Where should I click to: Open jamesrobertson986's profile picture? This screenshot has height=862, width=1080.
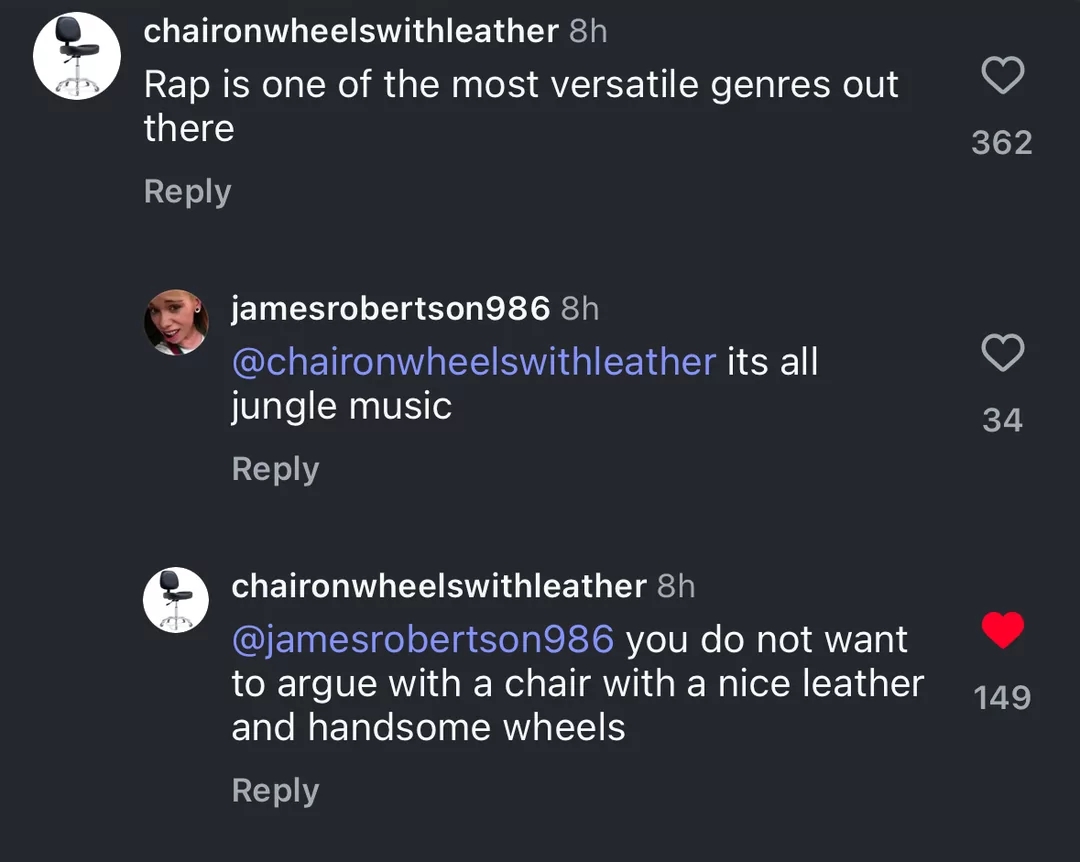[x=176, y=322]
